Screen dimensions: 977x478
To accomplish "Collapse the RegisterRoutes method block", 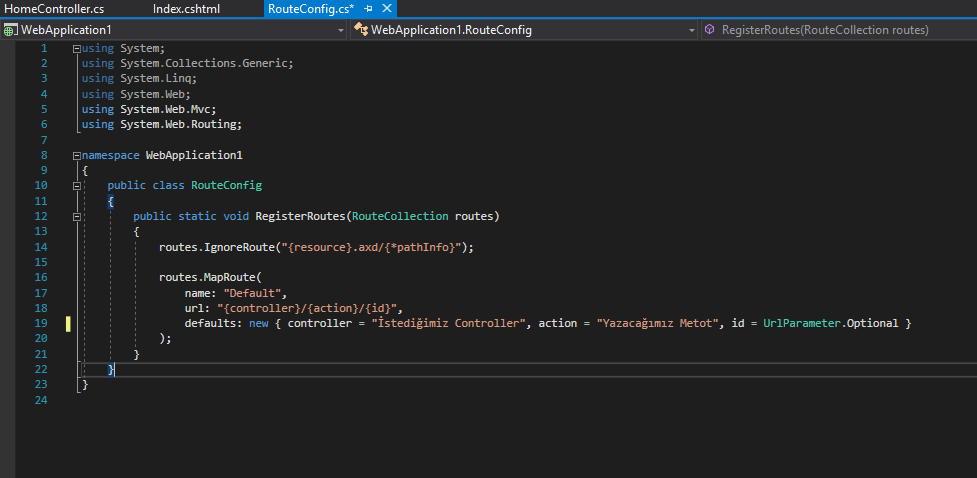I will 77,216.
